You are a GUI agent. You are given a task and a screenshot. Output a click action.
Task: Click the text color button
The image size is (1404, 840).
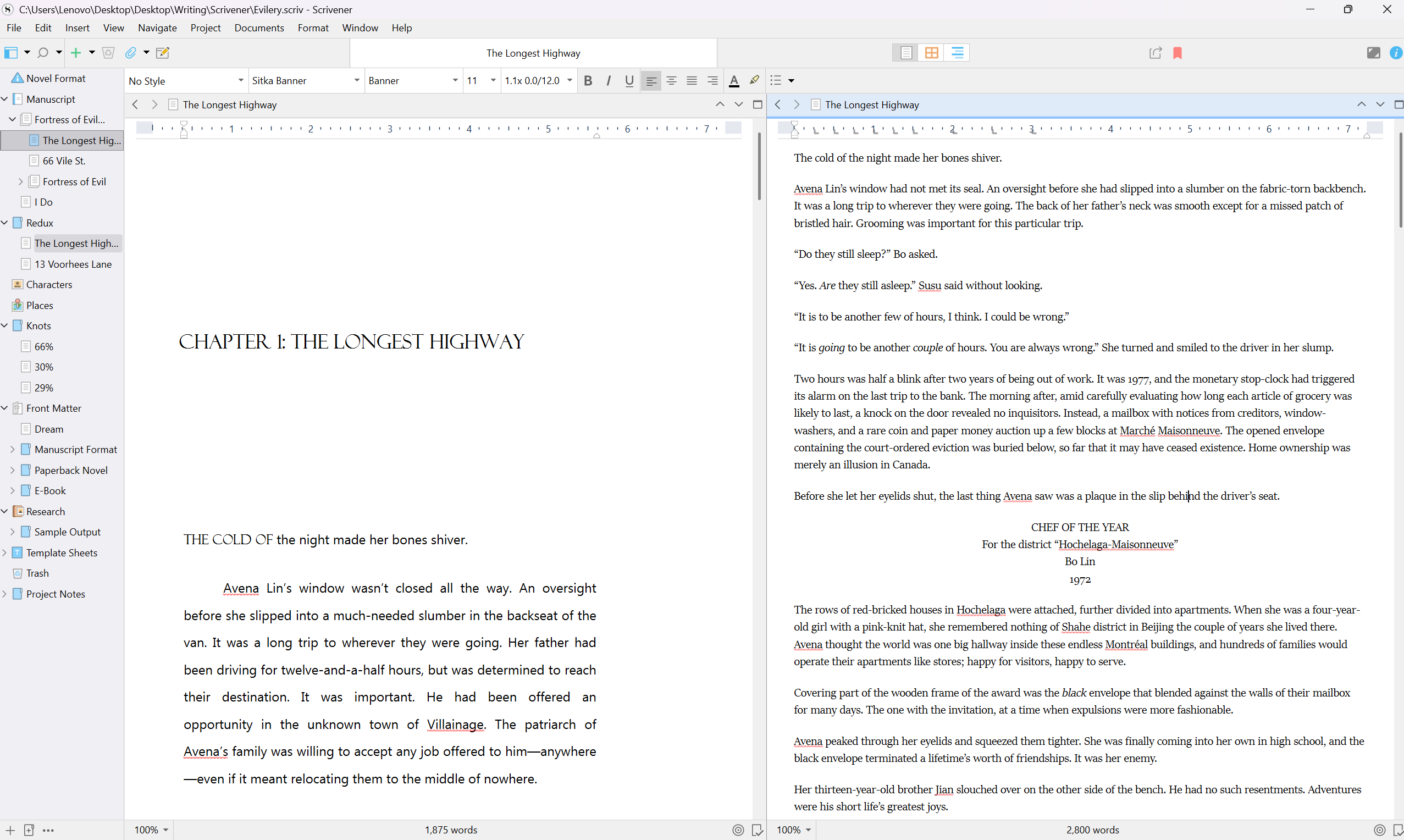pyautogui.click(x=734, y=80)
